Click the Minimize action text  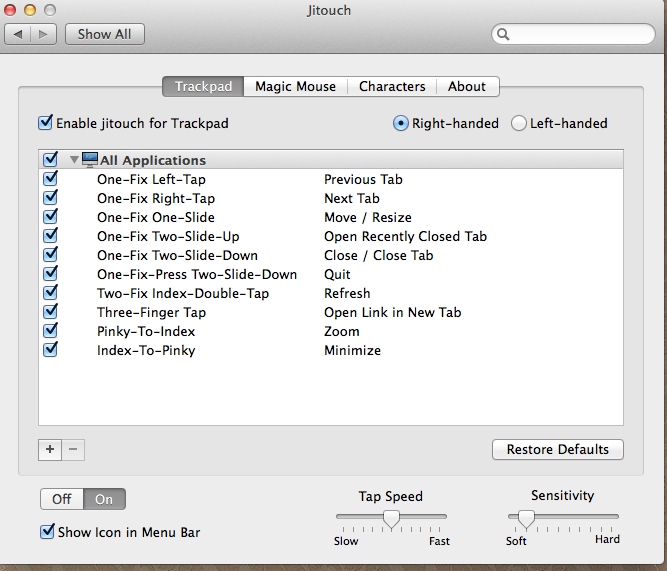pos(352,350)
